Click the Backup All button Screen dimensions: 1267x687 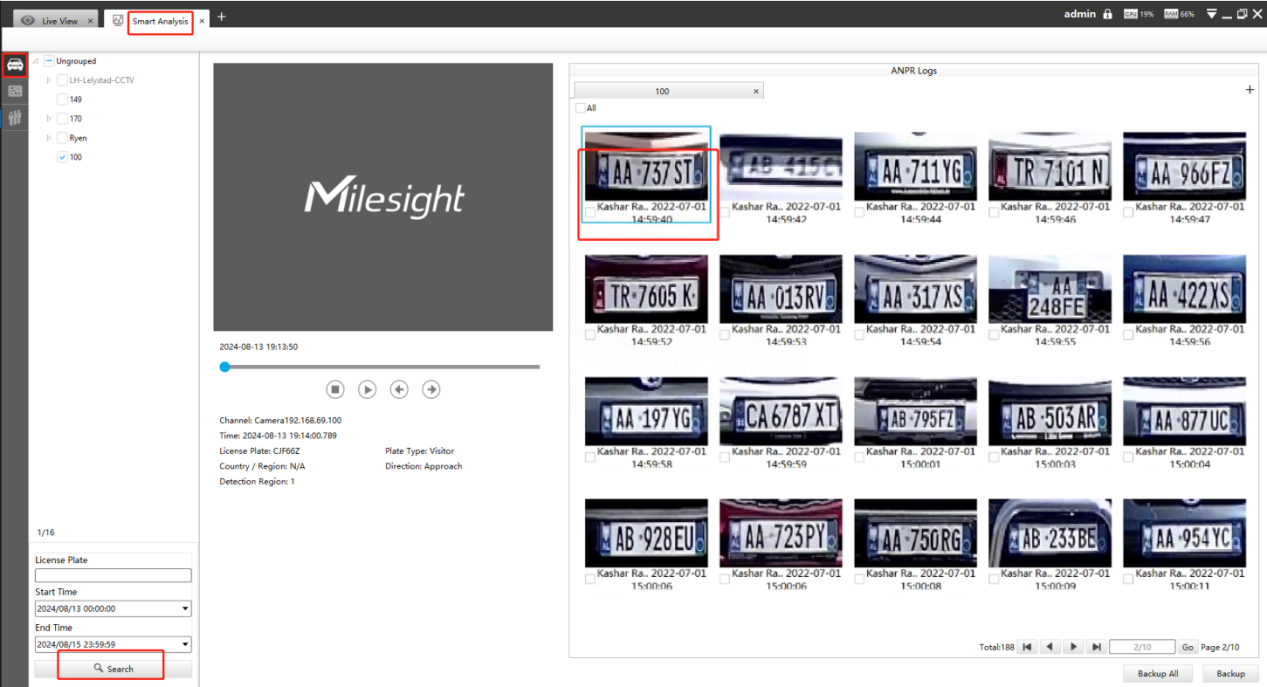[1158, 674]
